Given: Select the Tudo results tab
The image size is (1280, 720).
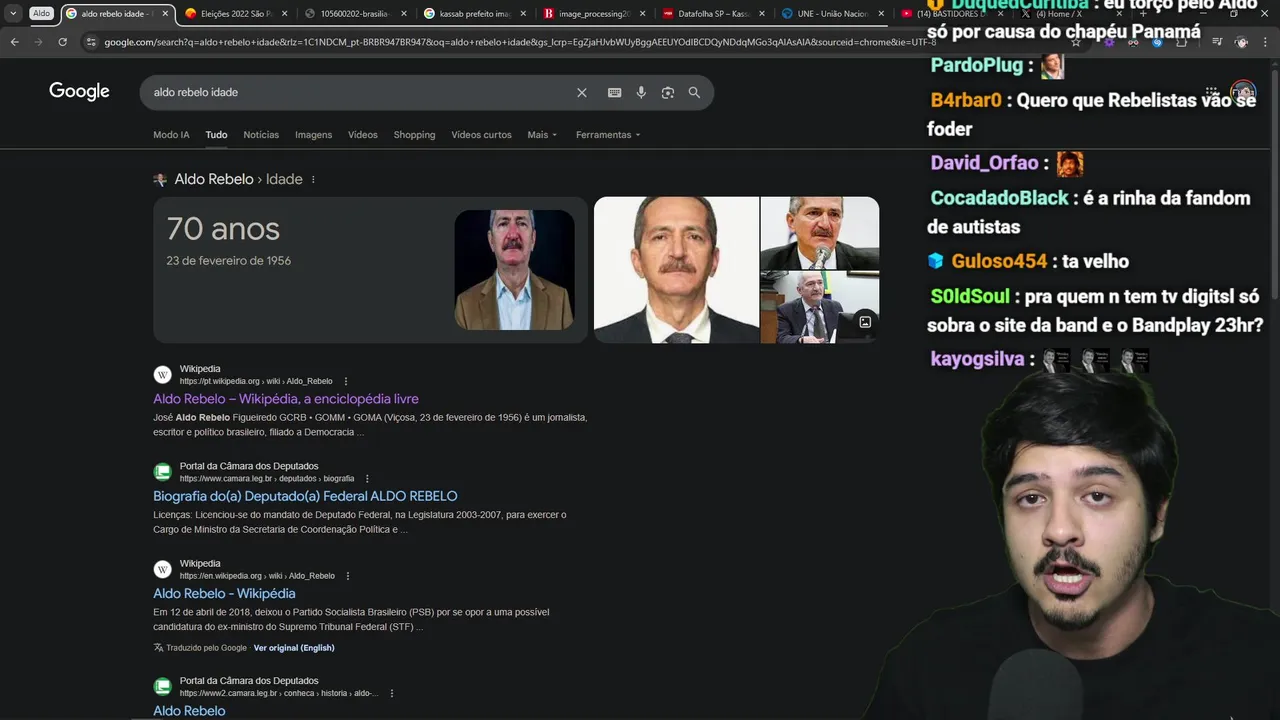Looking at the screenshot, I should (x=216, y=135).
